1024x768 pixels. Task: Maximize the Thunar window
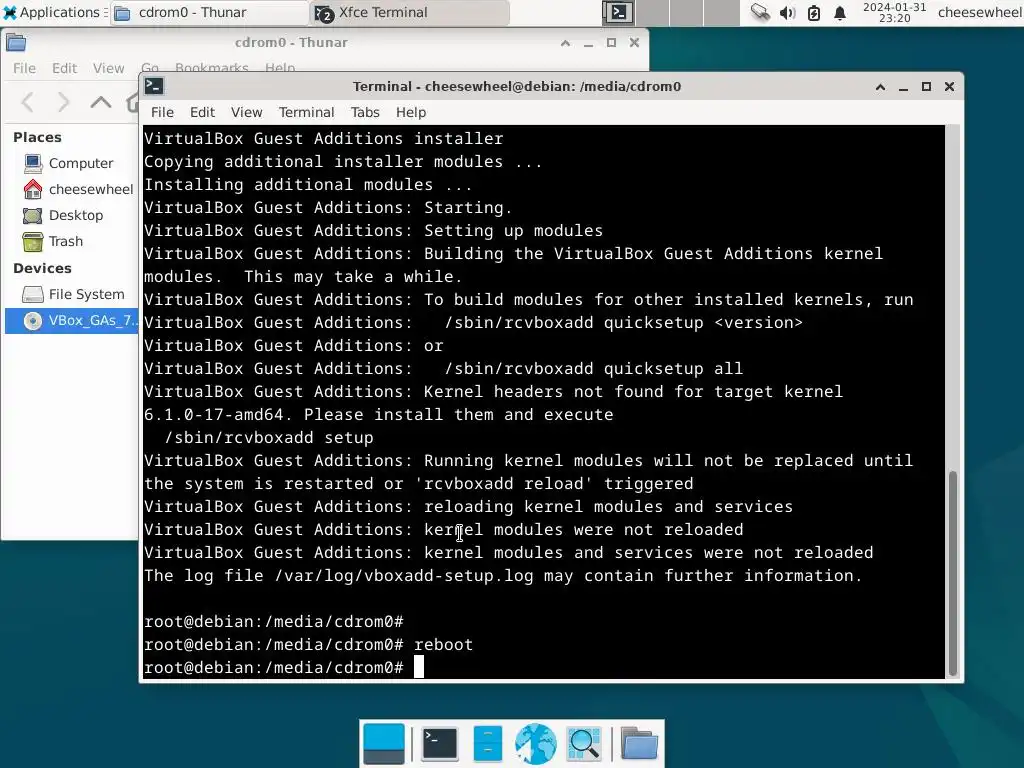click(x=611, y=43)
